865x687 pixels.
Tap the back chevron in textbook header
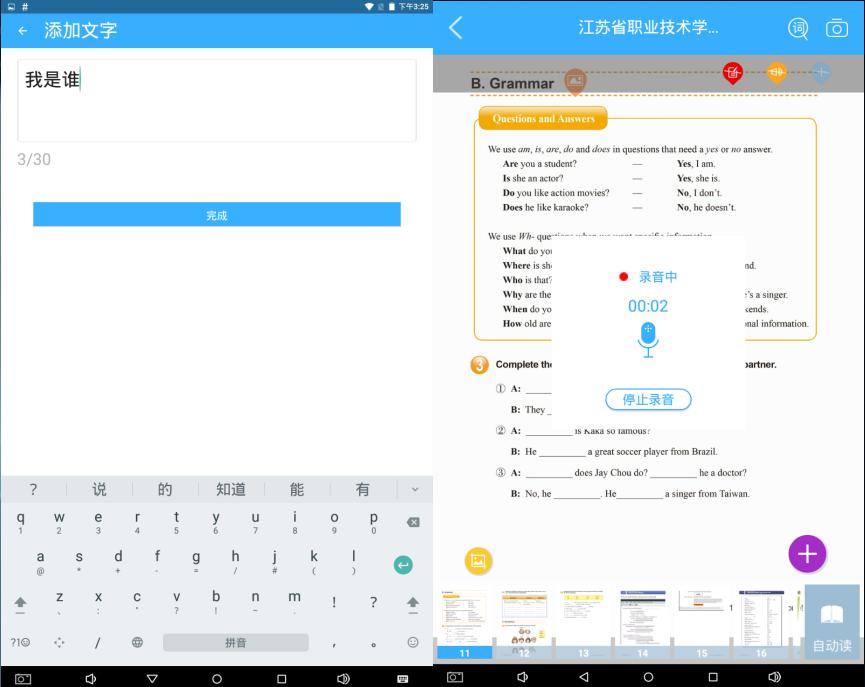(456, 28)
